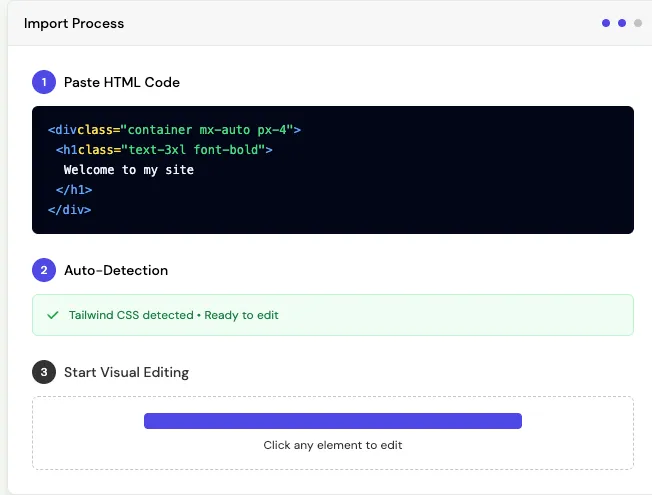The image size is (652, 495).
Task: Click the Import Process title
Action: pyautogui.click(x=74, y=23)
